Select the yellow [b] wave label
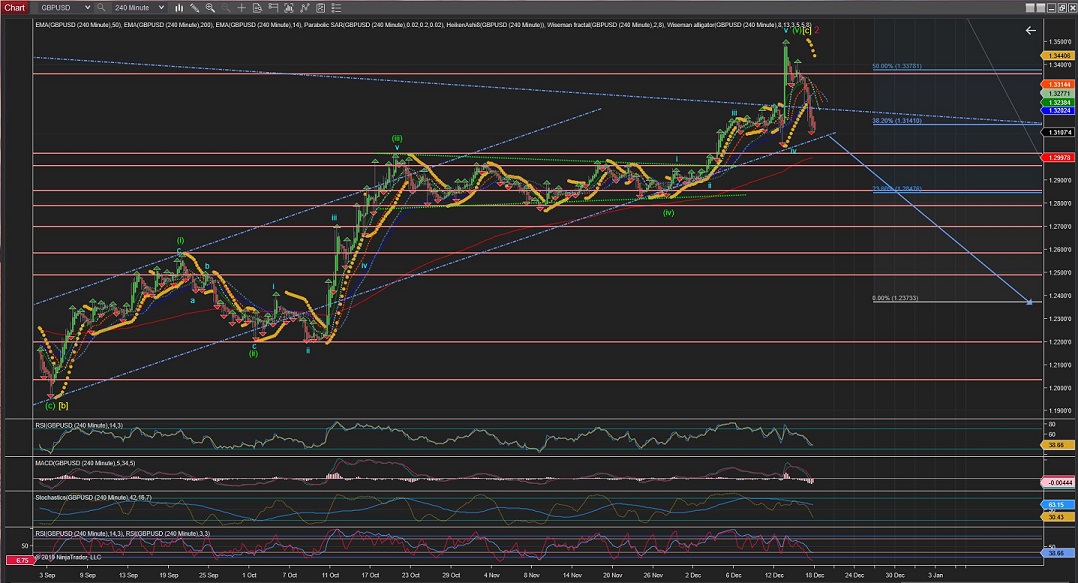 [x=63, y=406]
